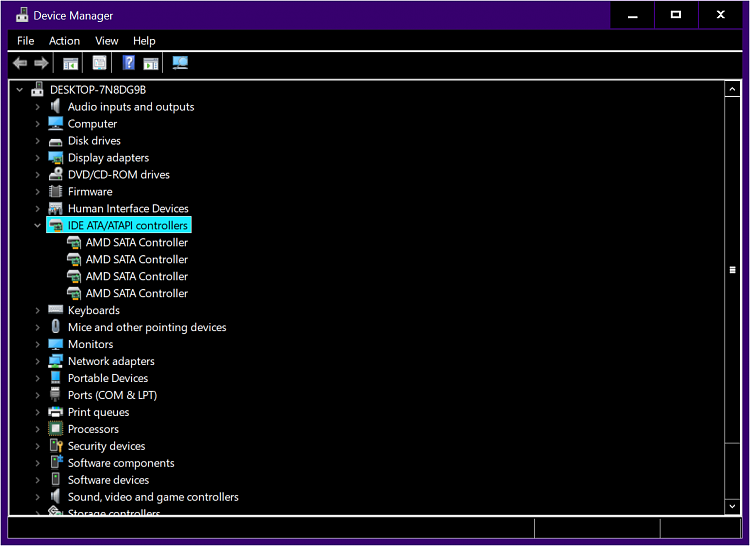Click the Firmware chip icon
This screenshot has height=546, width=750.
[55, 191]
